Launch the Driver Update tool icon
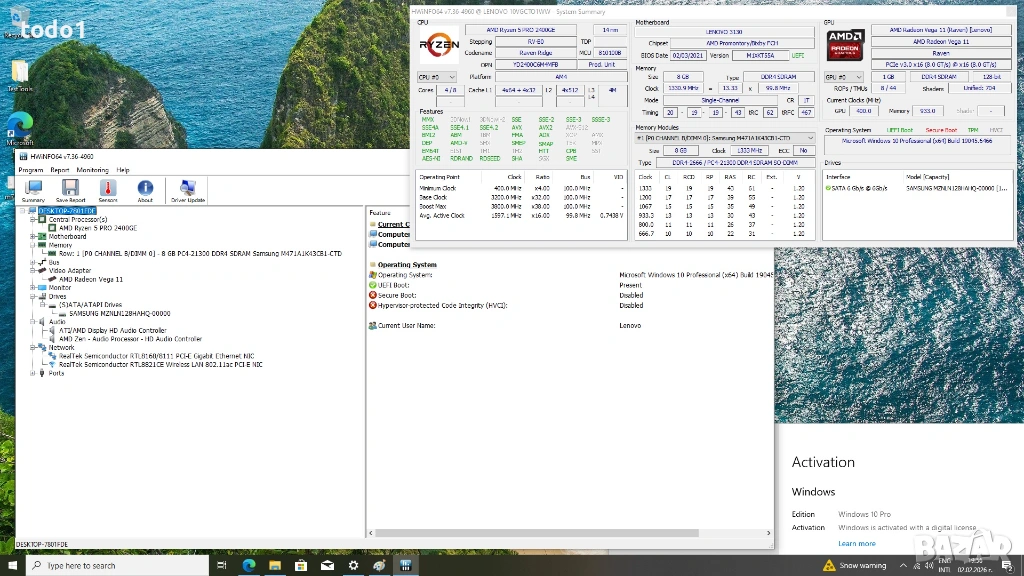This screenshot has width=1024, height=576. click(x=188, y=190)
